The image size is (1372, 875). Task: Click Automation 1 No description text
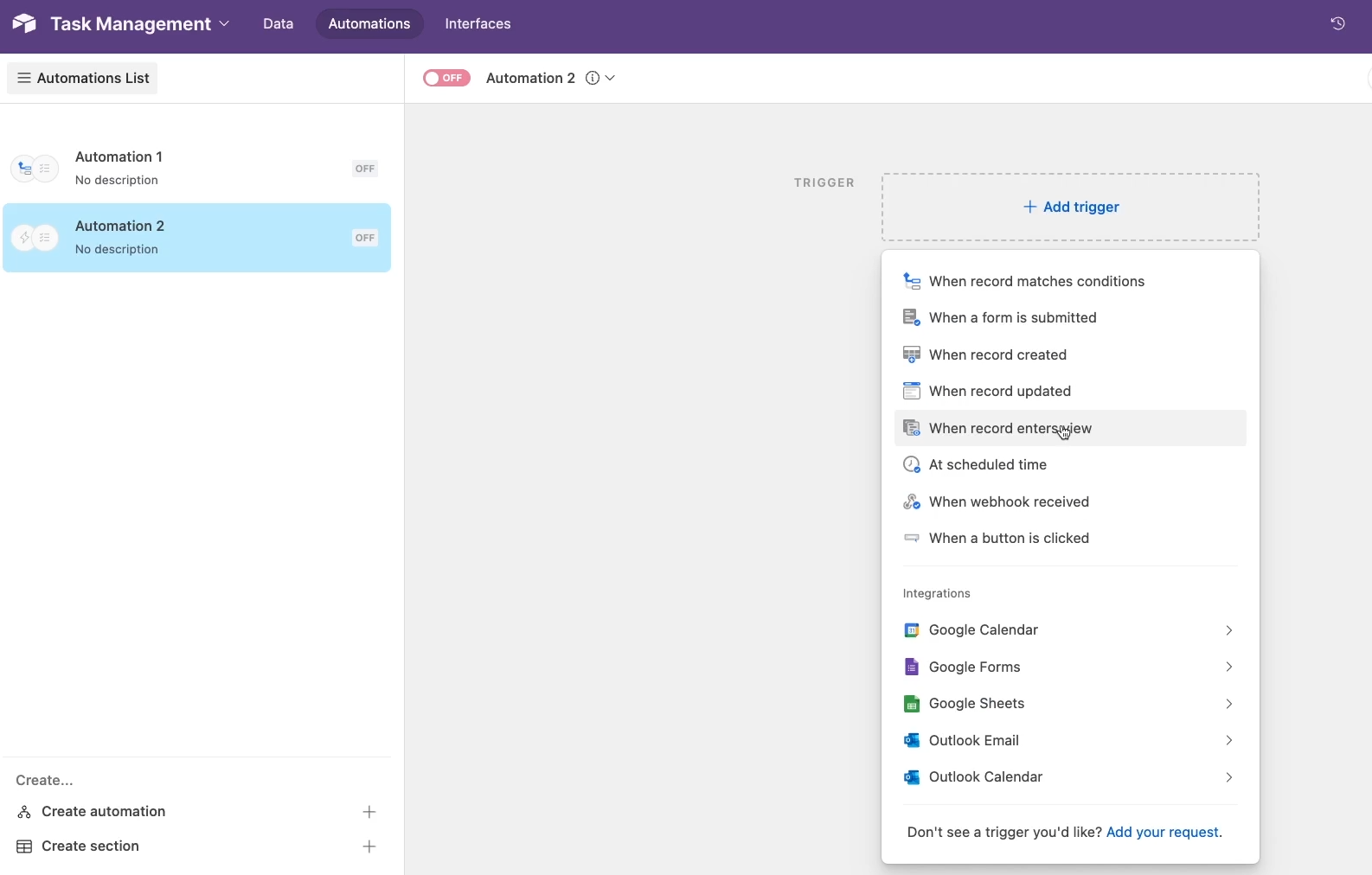click(117, 180)
